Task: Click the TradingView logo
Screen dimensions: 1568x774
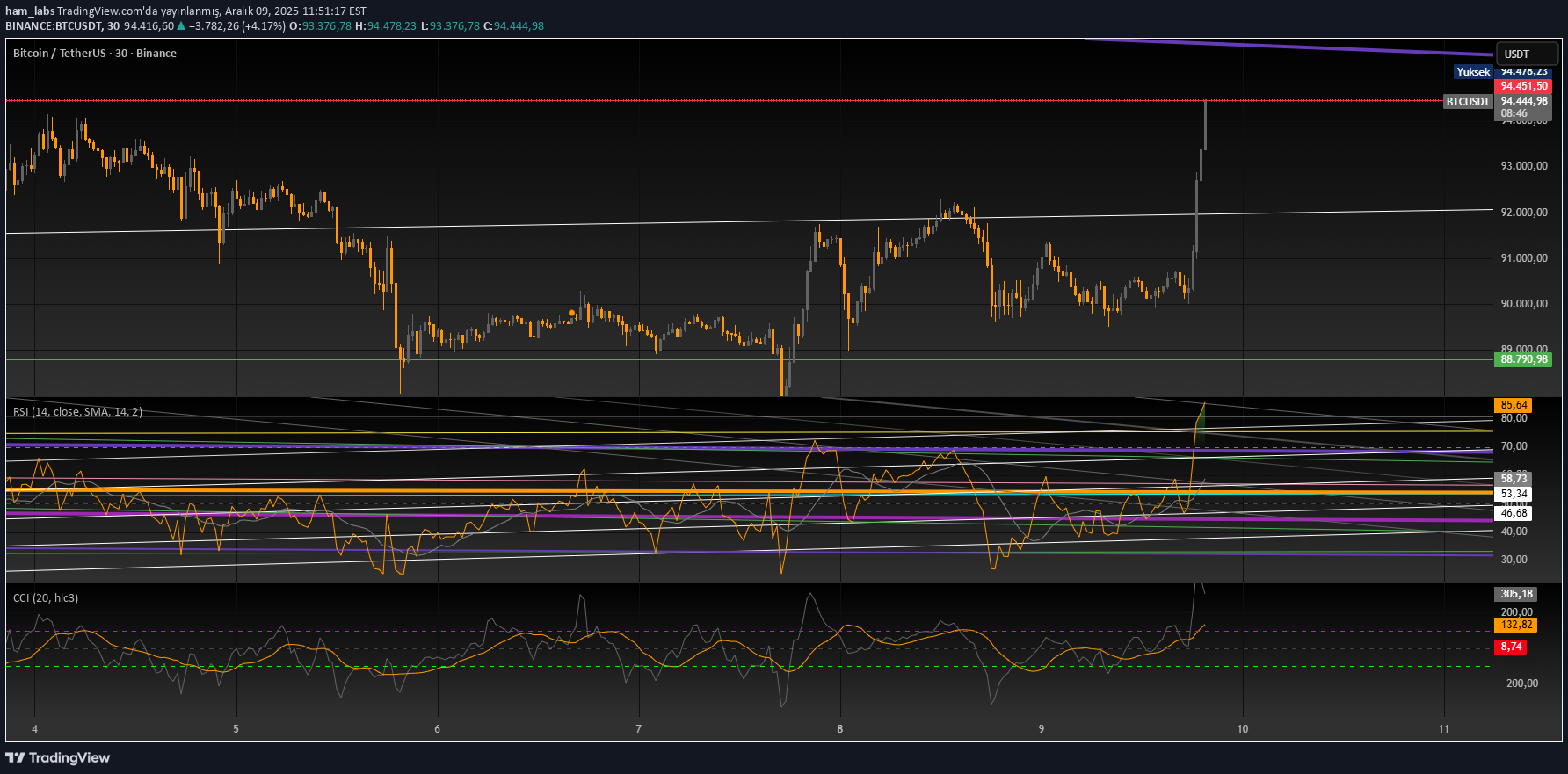Action: [x=58, y=757]
